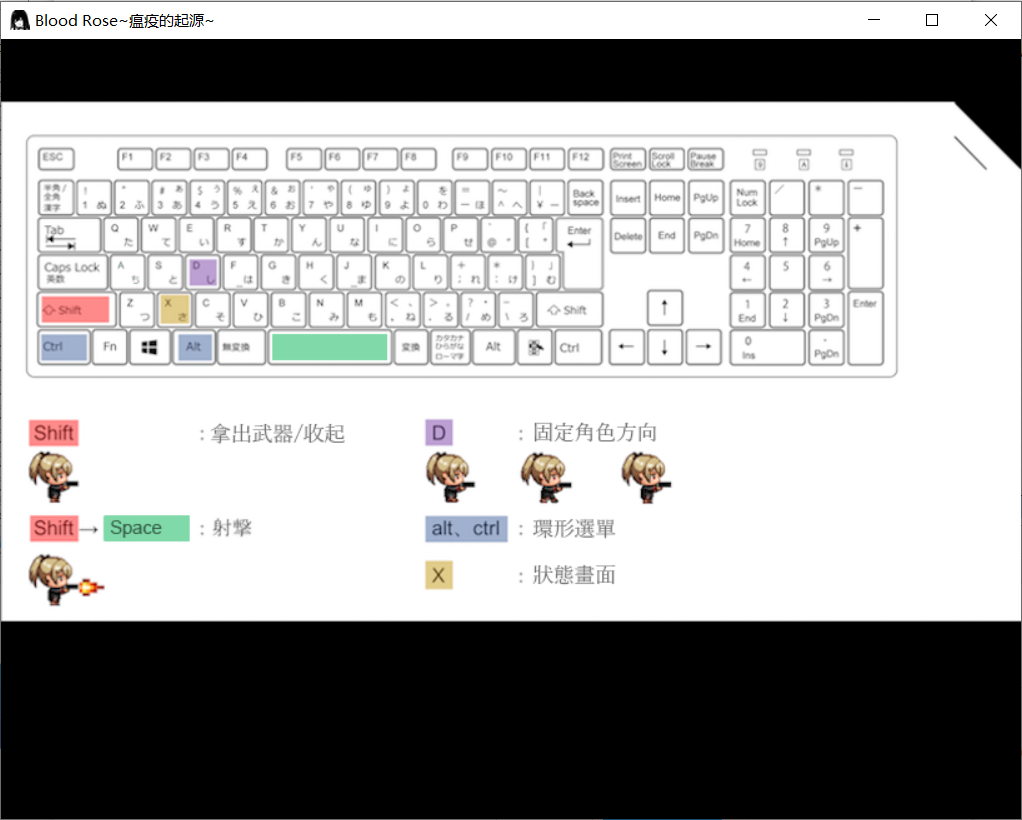Click the yellow X key on the keyboard
Screen dimensions: 1022x820
[175, 310]
